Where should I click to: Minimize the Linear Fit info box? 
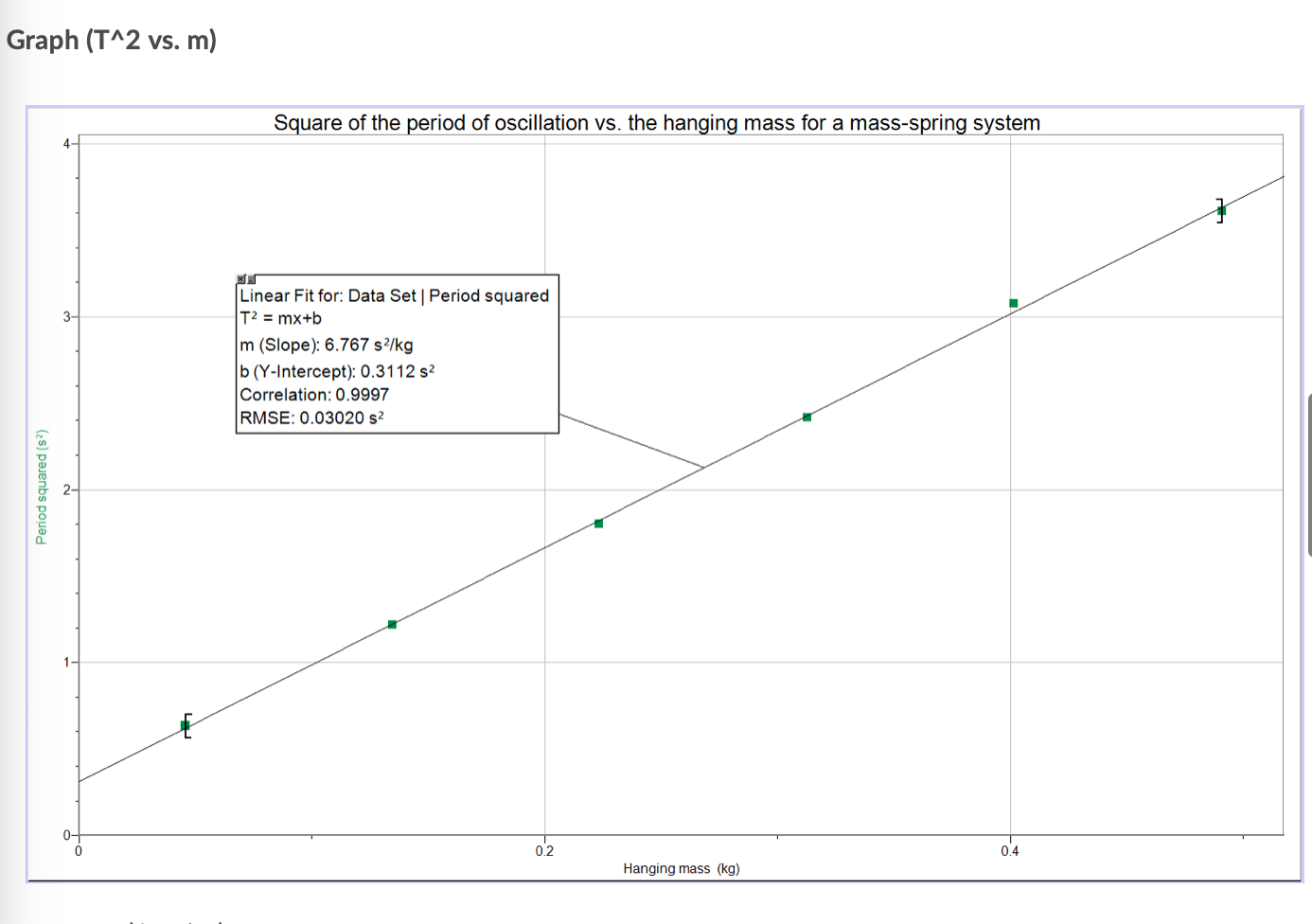pos(251,279)
